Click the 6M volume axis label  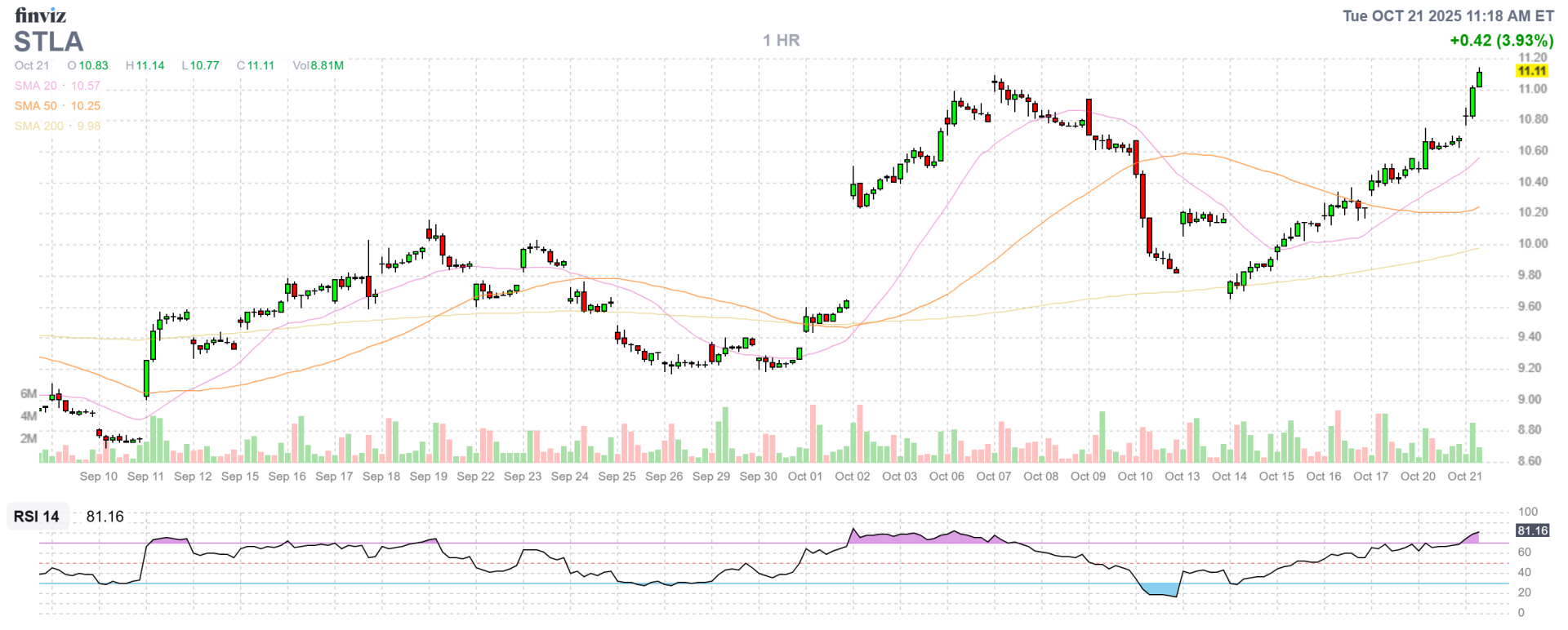click(29, 394)
